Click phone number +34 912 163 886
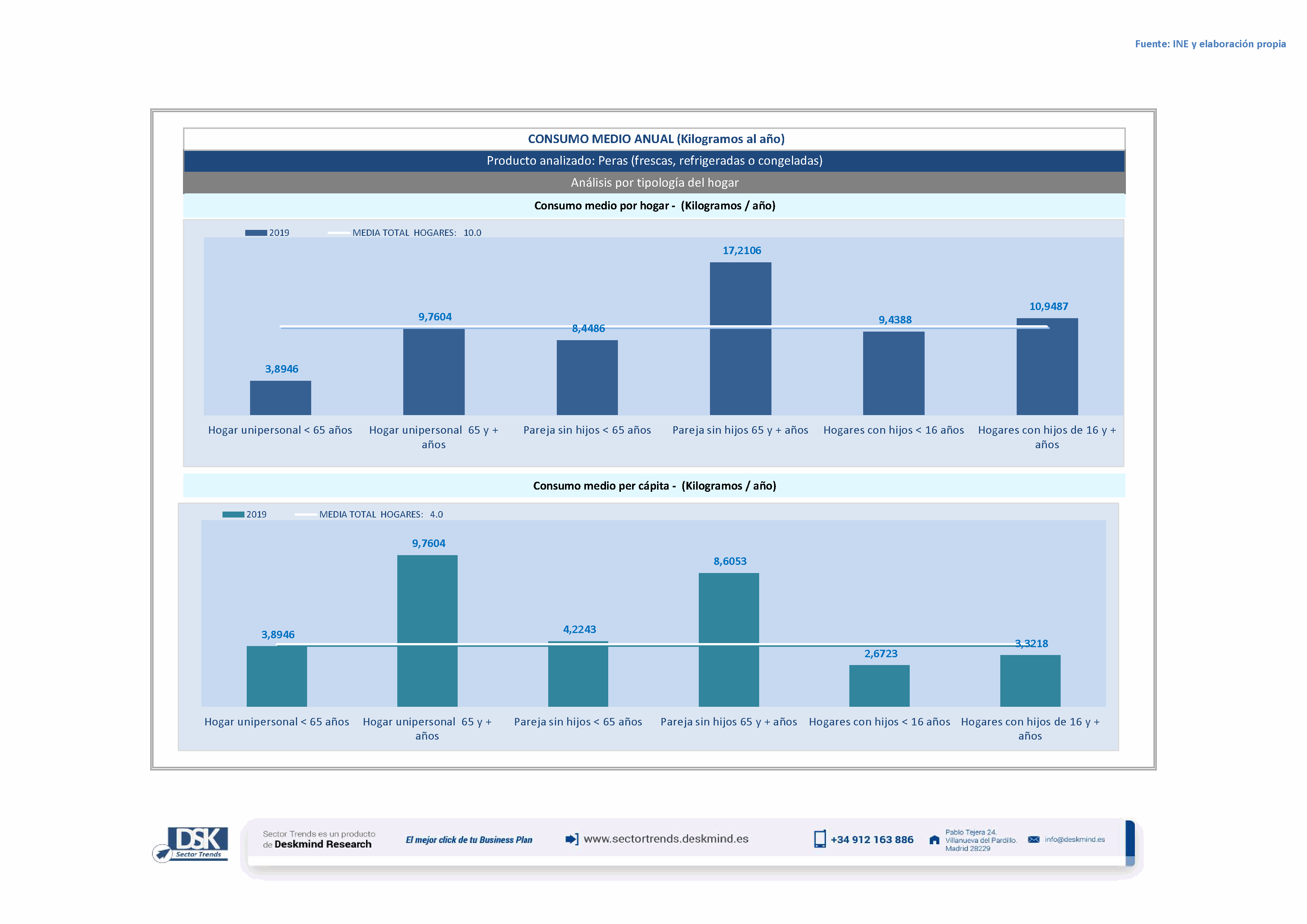1307x924 pixels. pyautogui.click(x=872, y=840)
